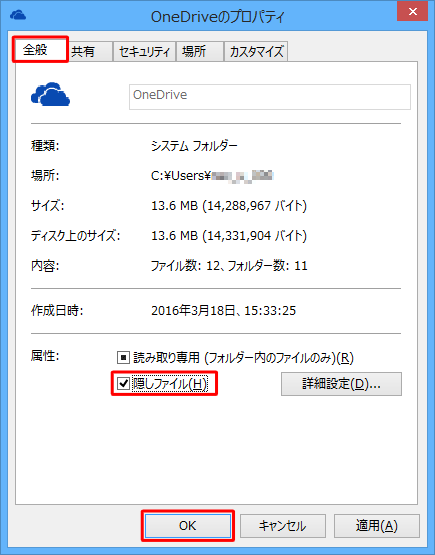Close the OneDrive properties dialog
Image resolution: width=435 pixels, height=555 pixels.
(413, 12)
